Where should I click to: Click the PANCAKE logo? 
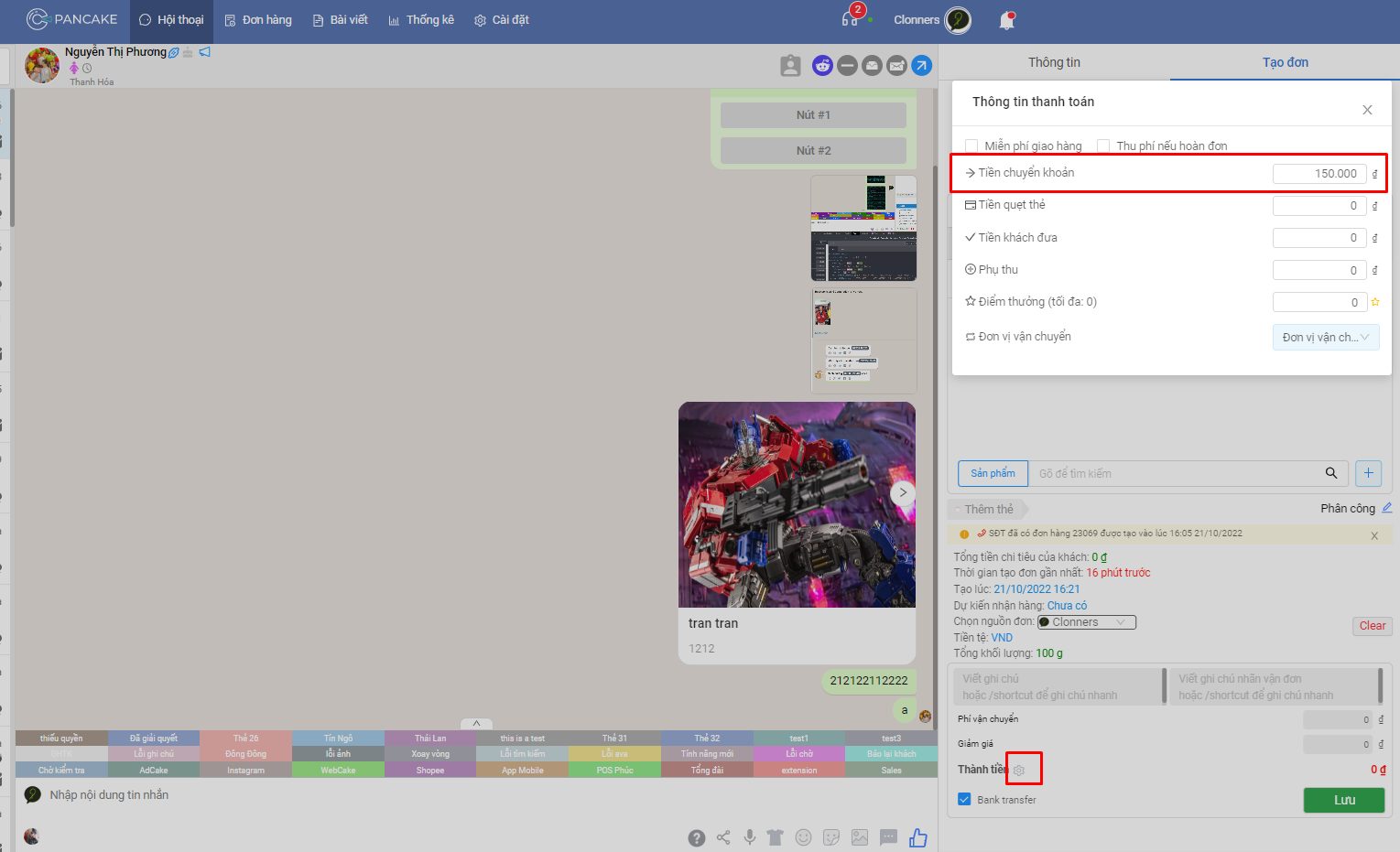pyautogui.click(x=72, y=19)
